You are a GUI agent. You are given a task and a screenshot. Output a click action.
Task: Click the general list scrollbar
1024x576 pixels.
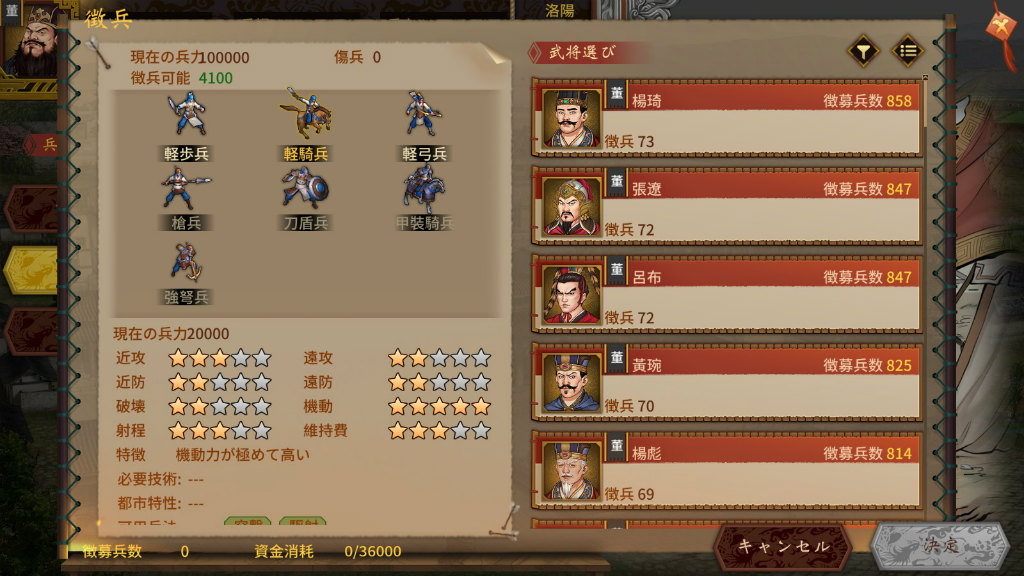(925, 103)
